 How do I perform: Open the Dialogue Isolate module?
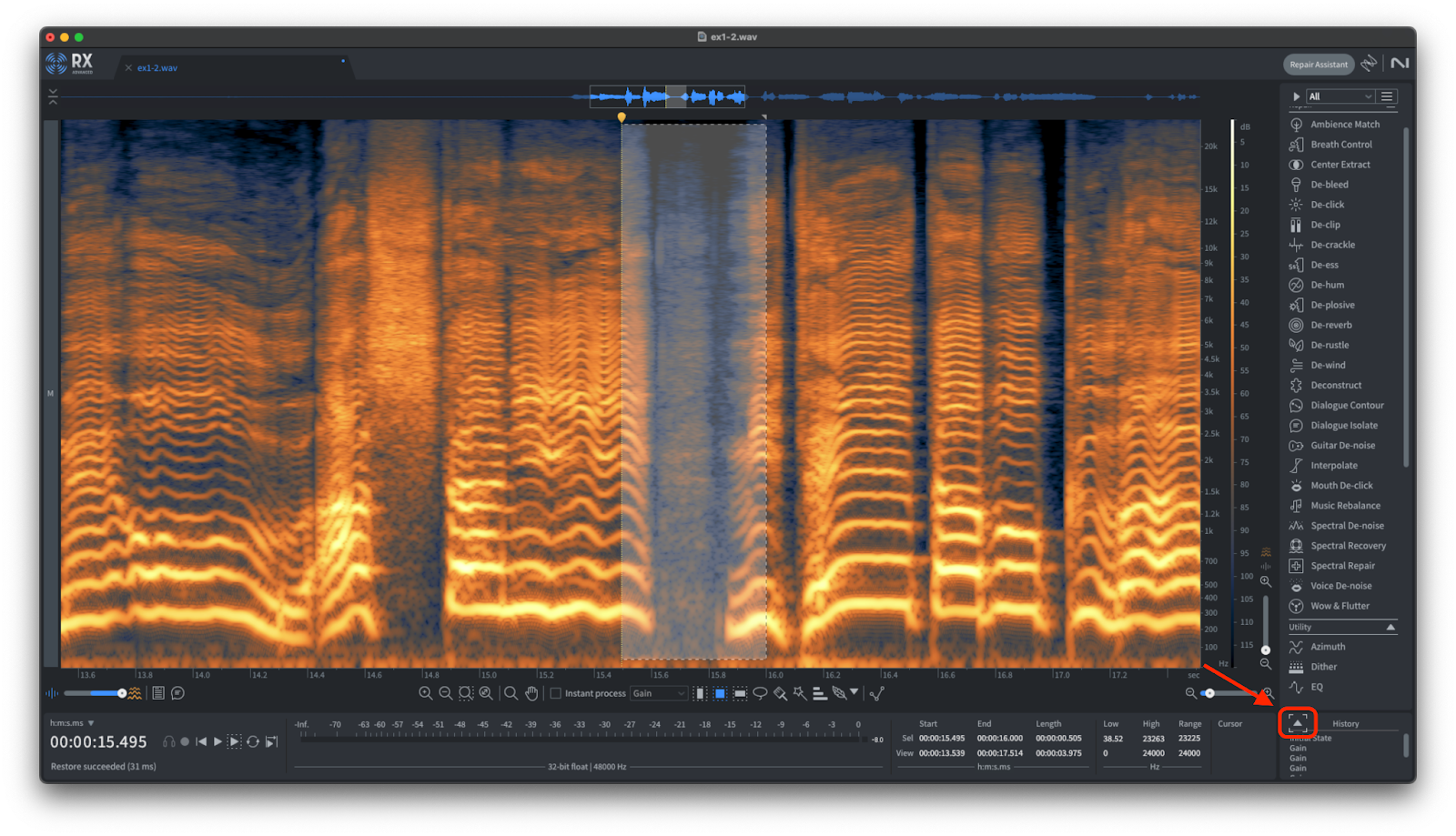coord(1343,426)
